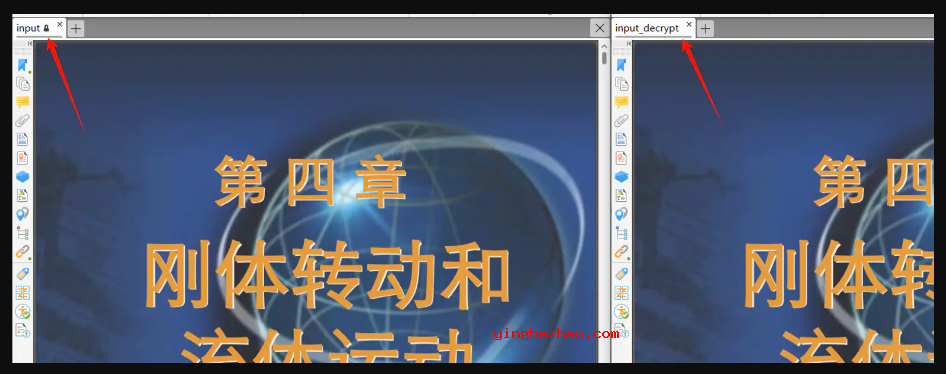
Task: Open chain Links panel in input_decrypt pane
Action: pyautogui.click(x=621, y=252)
